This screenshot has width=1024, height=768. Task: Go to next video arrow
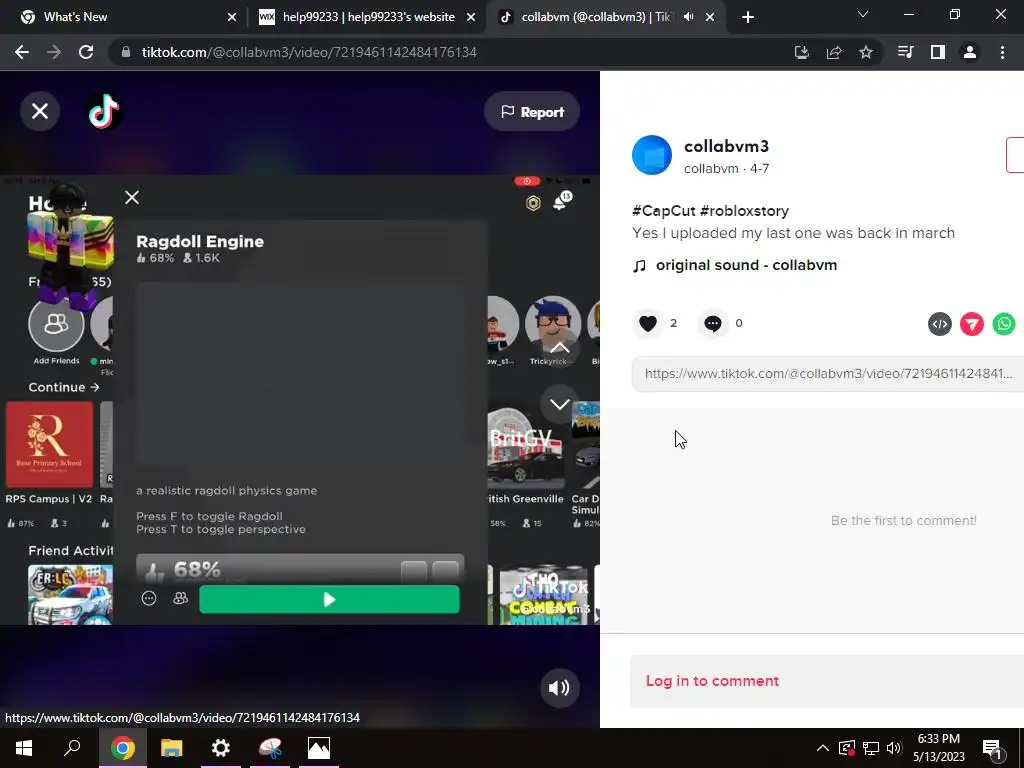pos(560,404)
